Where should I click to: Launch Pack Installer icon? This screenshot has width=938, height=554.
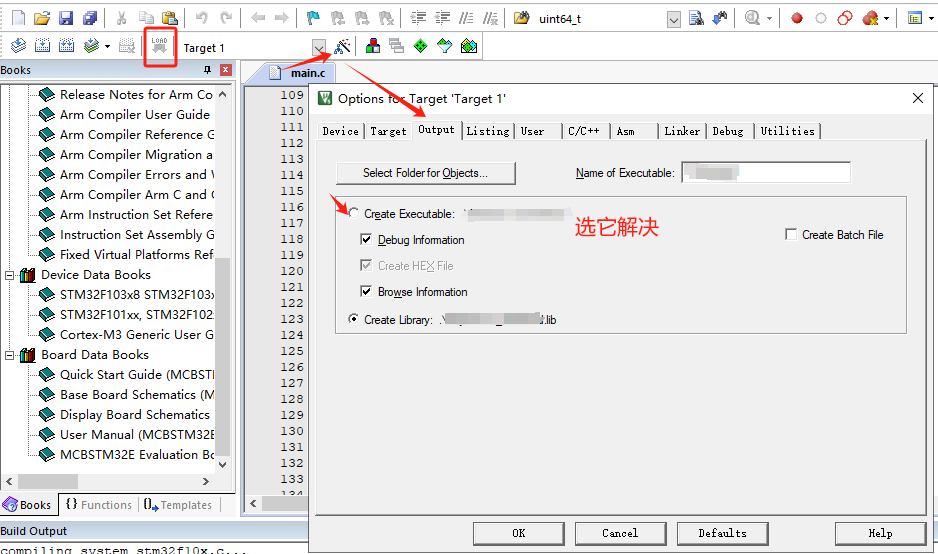pos(468,46)
